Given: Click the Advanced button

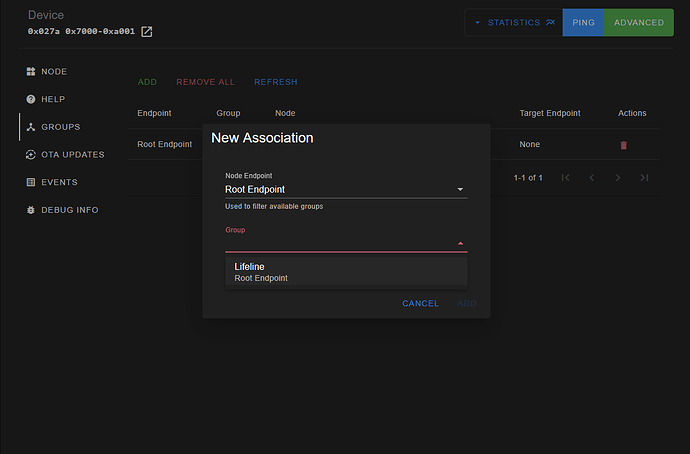Looking at the screenshot, I should (x=638, y=22).
